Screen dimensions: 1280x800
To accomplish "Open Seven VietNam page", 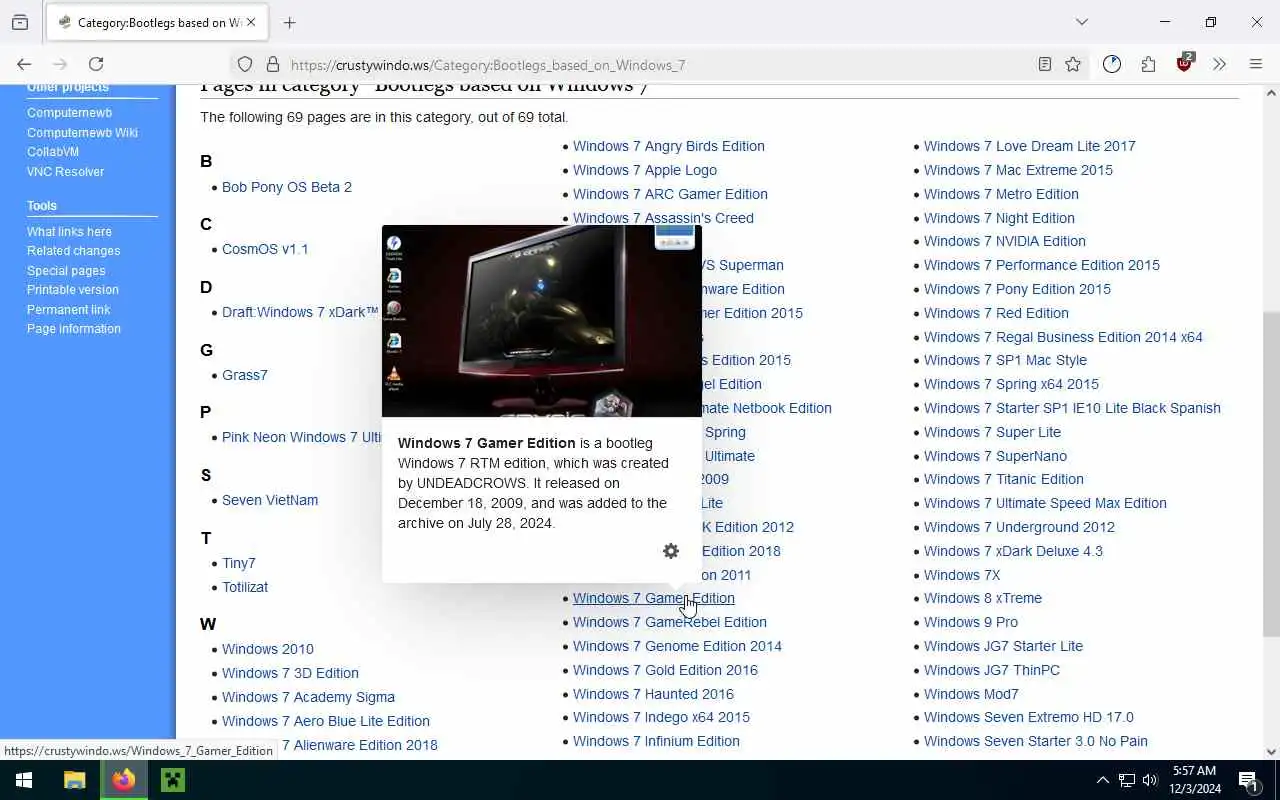I will pyautogui.click(x=270, y=500).
